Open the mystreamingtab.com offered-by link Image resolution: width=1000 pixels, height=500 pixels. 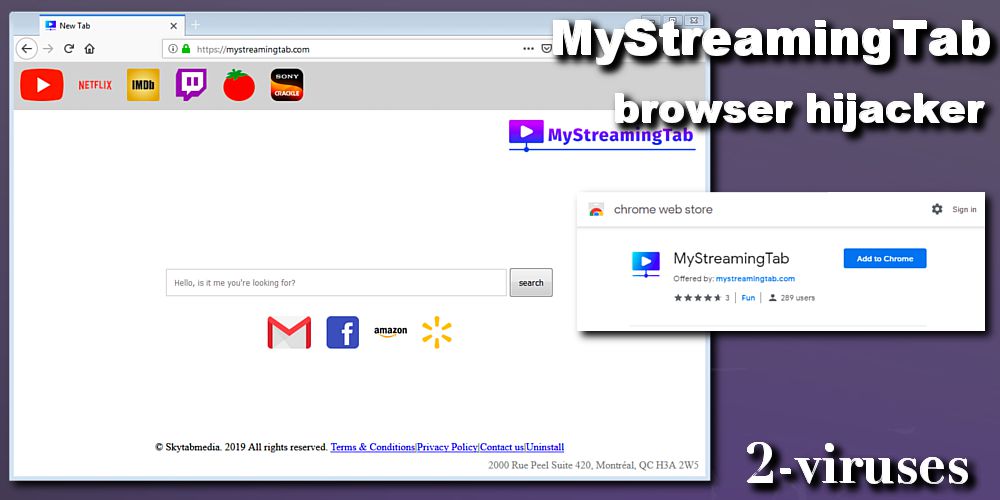coord(755,279)
